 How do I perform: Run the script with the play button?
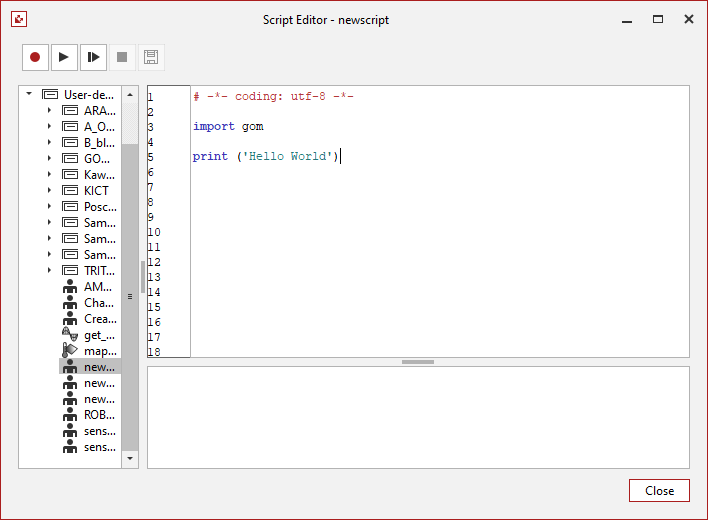pos(64,58)
